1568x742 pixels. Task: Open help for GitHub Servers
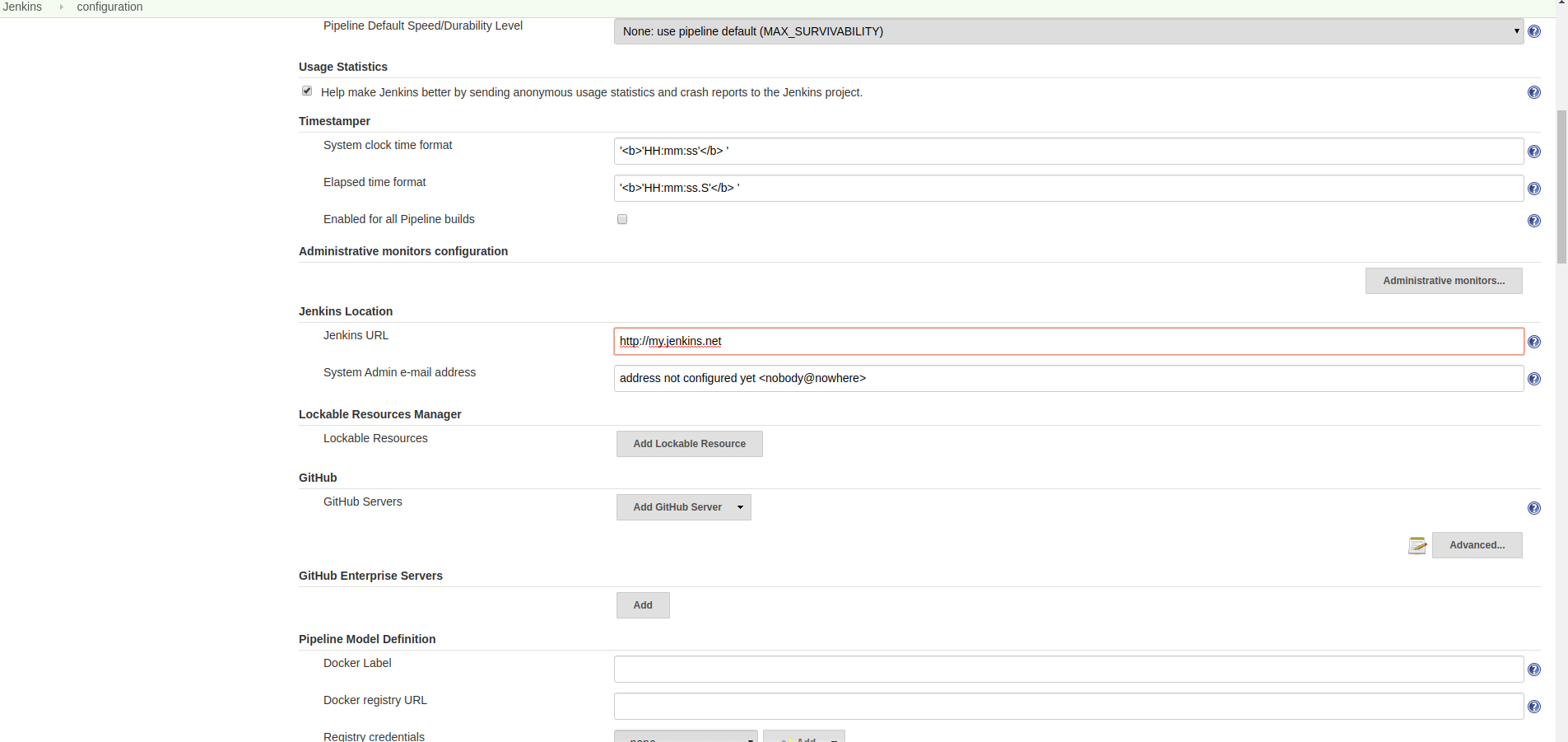pyautogui.click(x=1534, y=507)
